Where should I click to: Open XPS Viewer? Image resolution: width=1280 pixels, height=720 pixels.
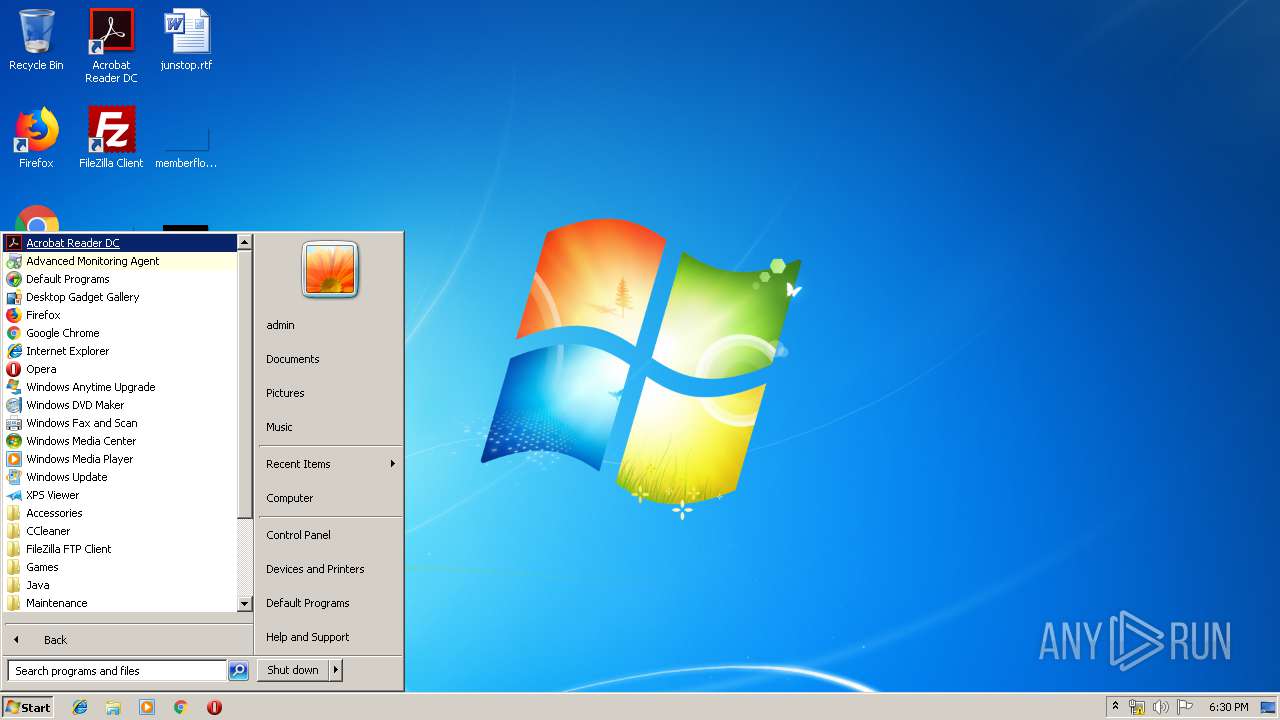120,495
